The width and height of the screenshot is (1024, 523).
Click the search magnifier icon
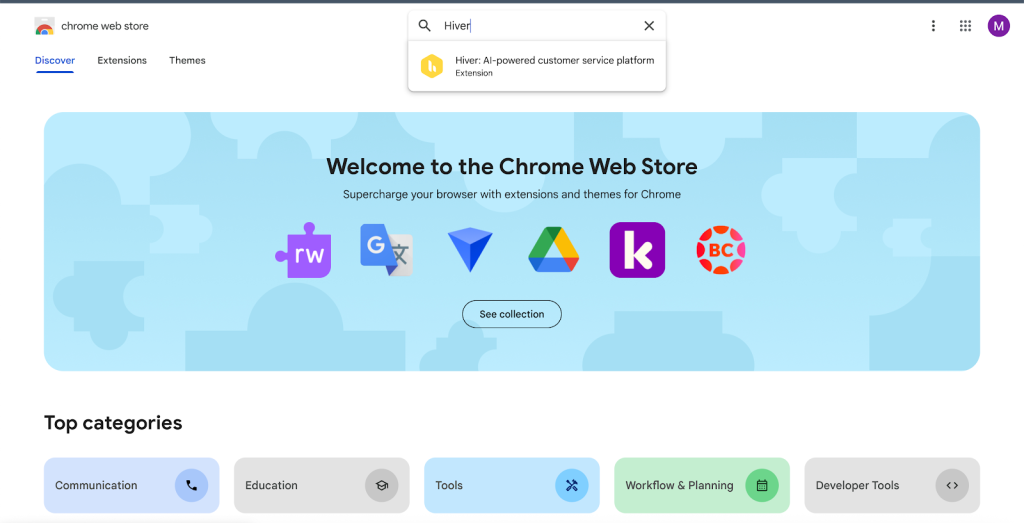click(425, 26)
